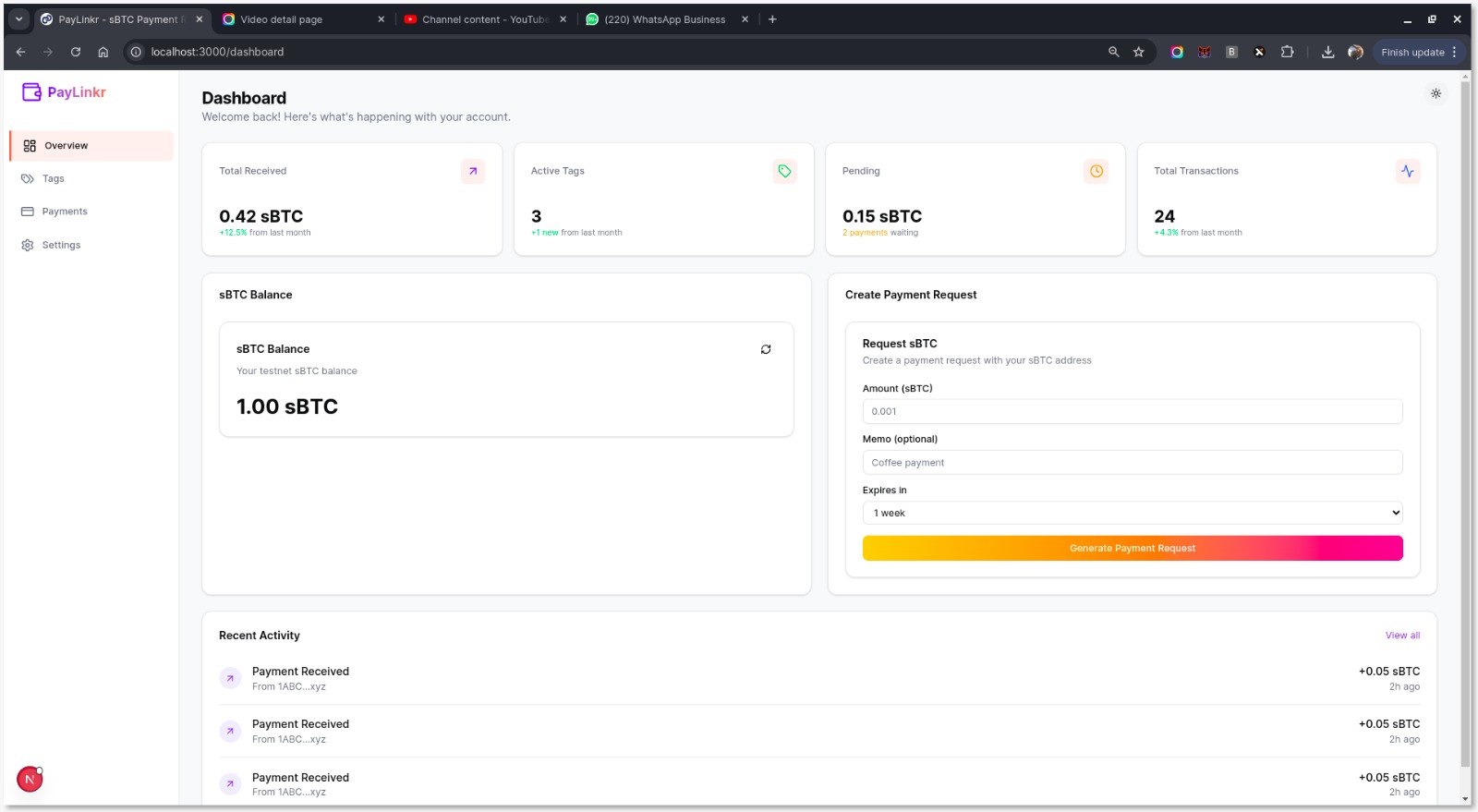Click the PayLinkr wallet logo icon
This screenshot has width=1478, height=812.
31,91
